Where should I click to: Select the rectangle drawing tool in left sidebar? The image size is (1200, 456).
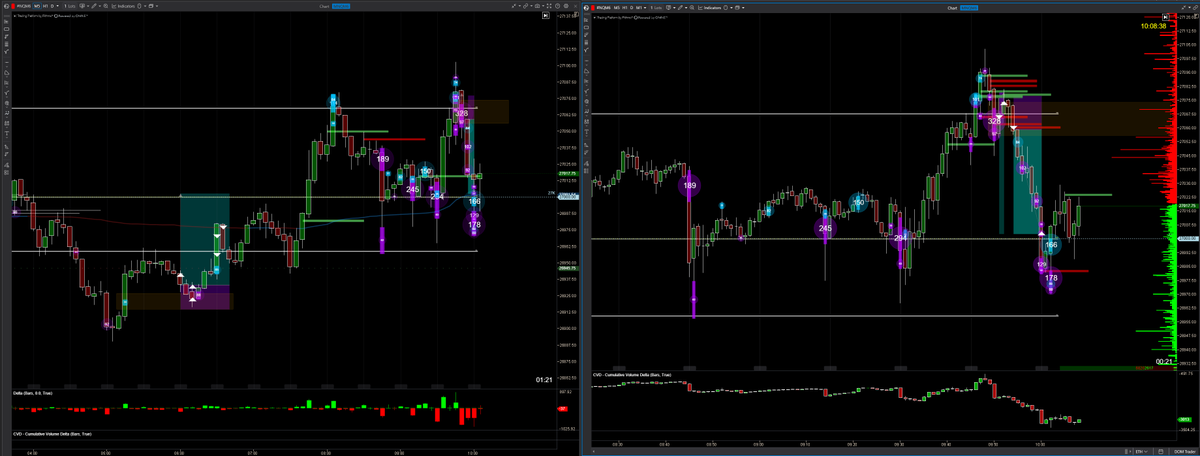pos(6,29)
